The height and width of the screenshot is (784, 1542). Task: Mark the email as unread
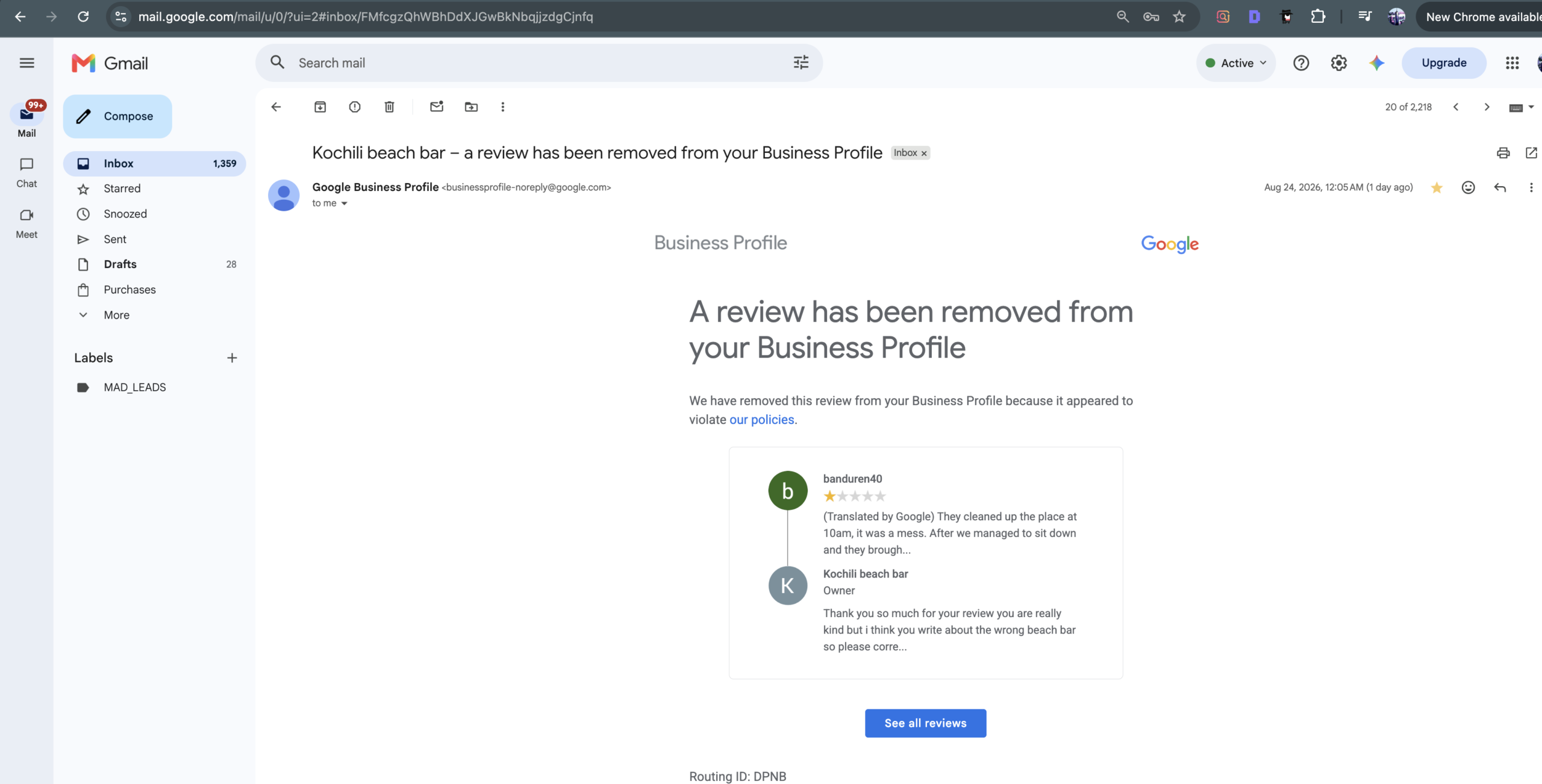click(x=437, y=107)
